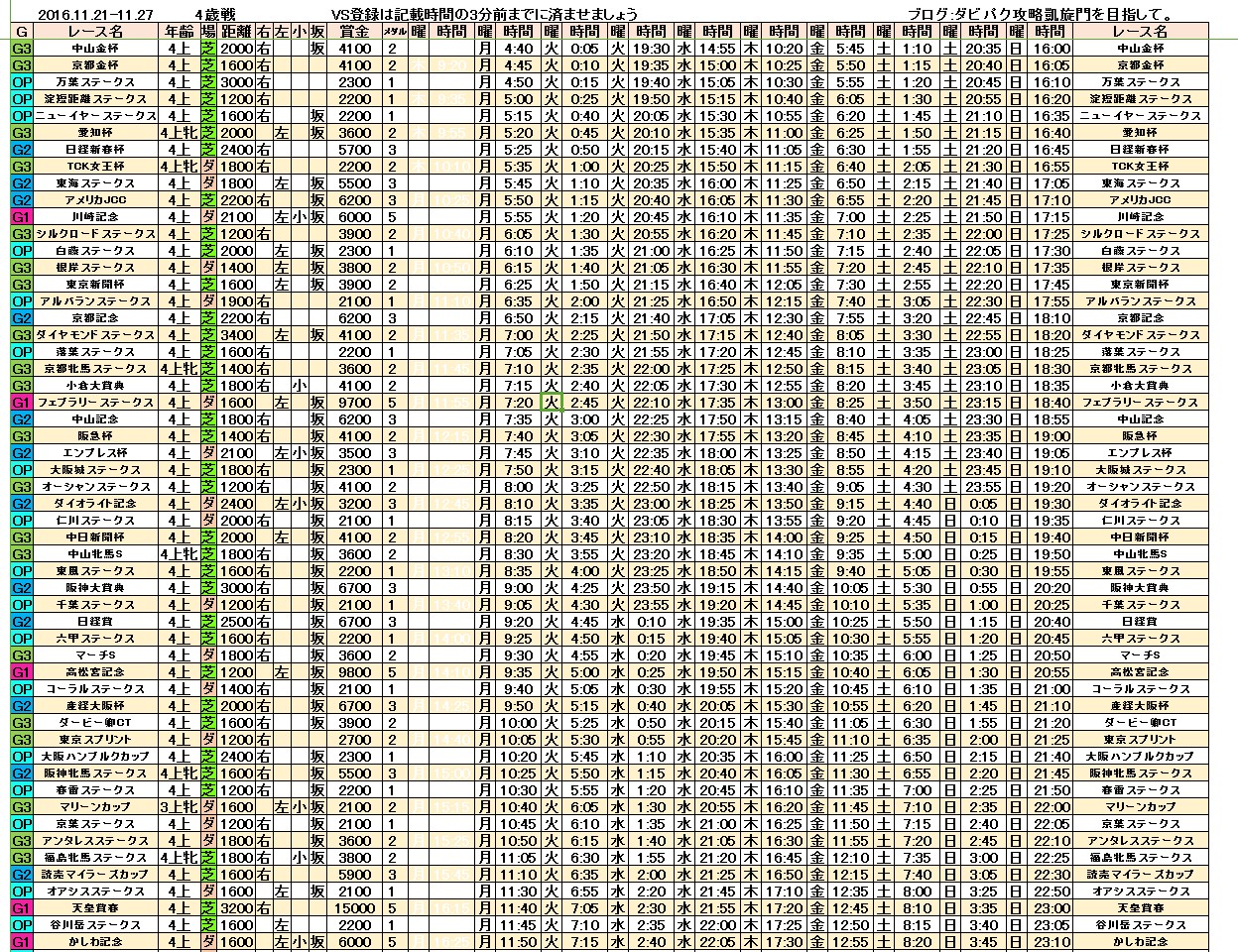Select the 5:25 Monday time for 日経新春杯

pyautogui.click(x=518, y=150)
